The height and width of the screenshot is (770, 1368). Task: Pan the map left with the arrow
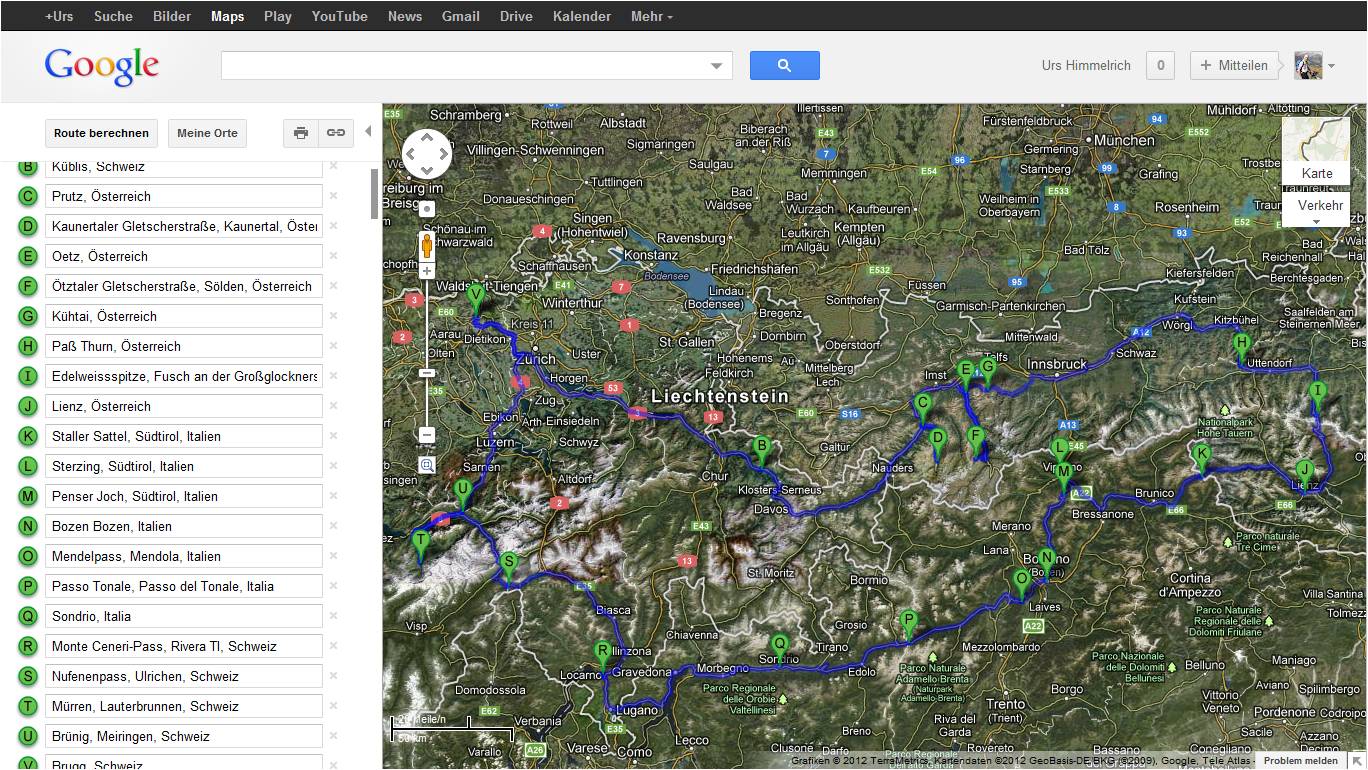coord(410,154)
